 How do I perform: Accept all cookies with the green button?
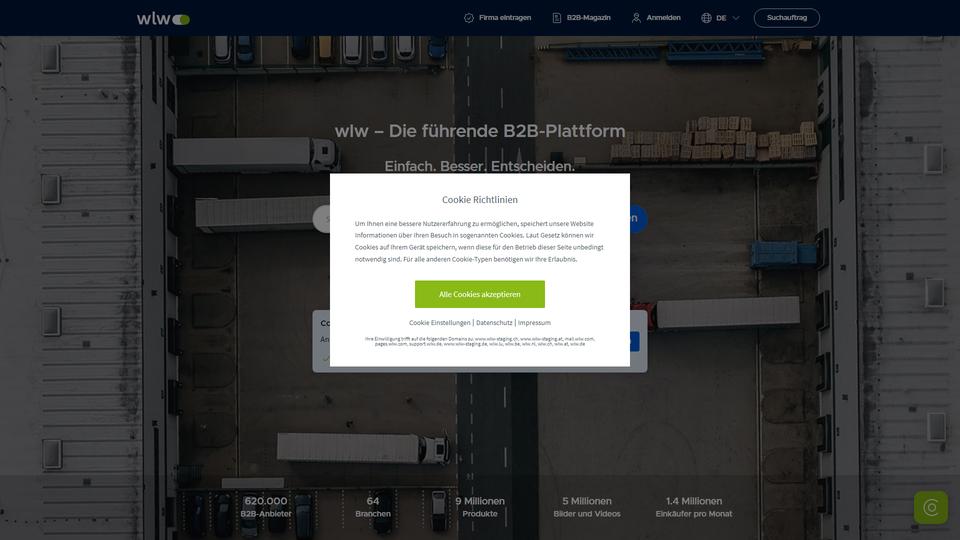479,294
